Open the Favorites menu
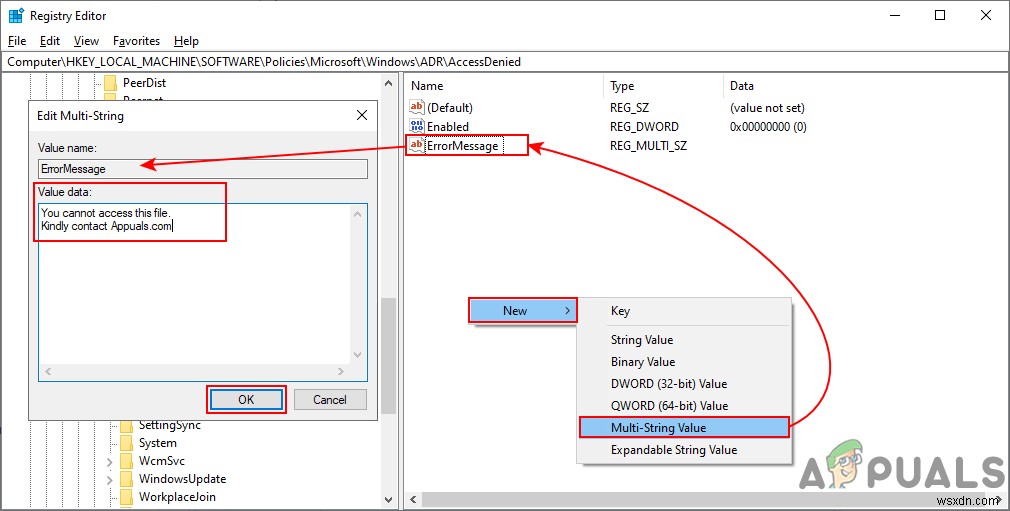The image size is (1010, 511). click(137, 41)
